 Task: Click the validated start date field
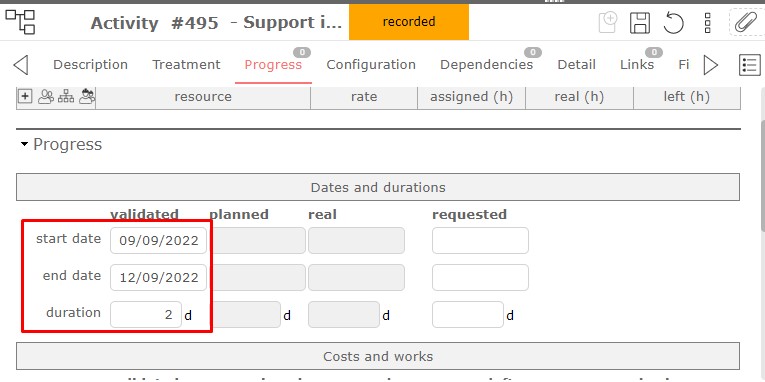point(159,241)
